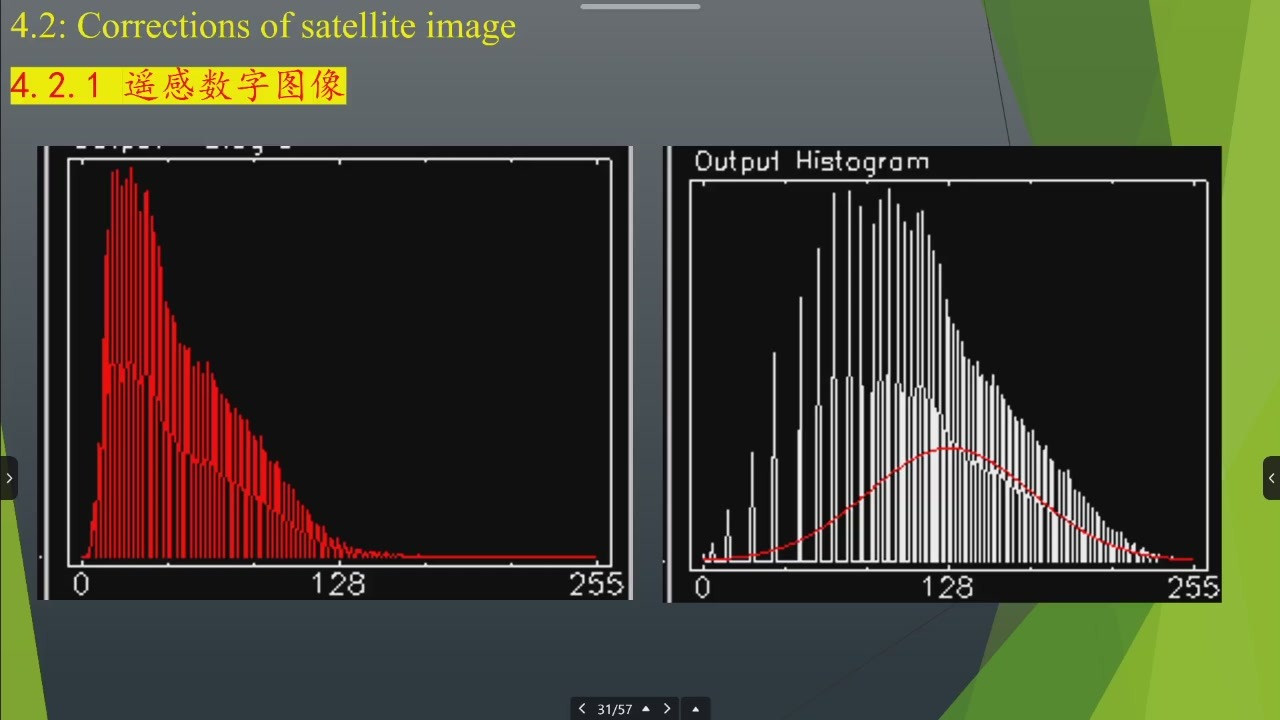Open the right side panel arrow
Viewport: 1280px width, 720px height.
[x=1271, y=478]
